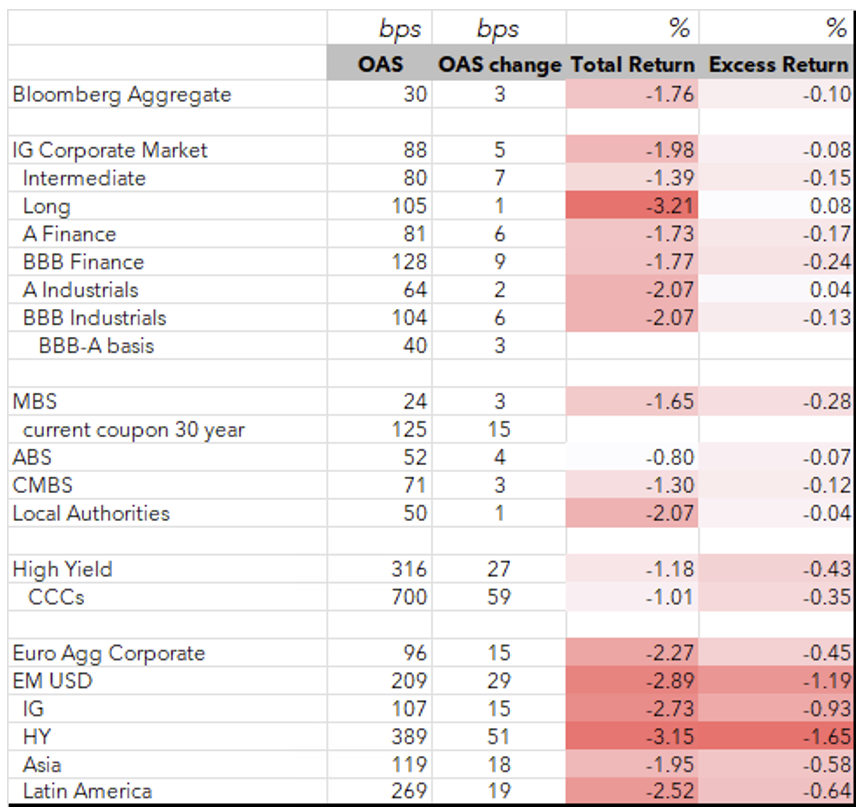This screenshot has width=856, height=809.
Task: Click the MBS excess return -0.28 cell
Action: click(x=779, y=402)
